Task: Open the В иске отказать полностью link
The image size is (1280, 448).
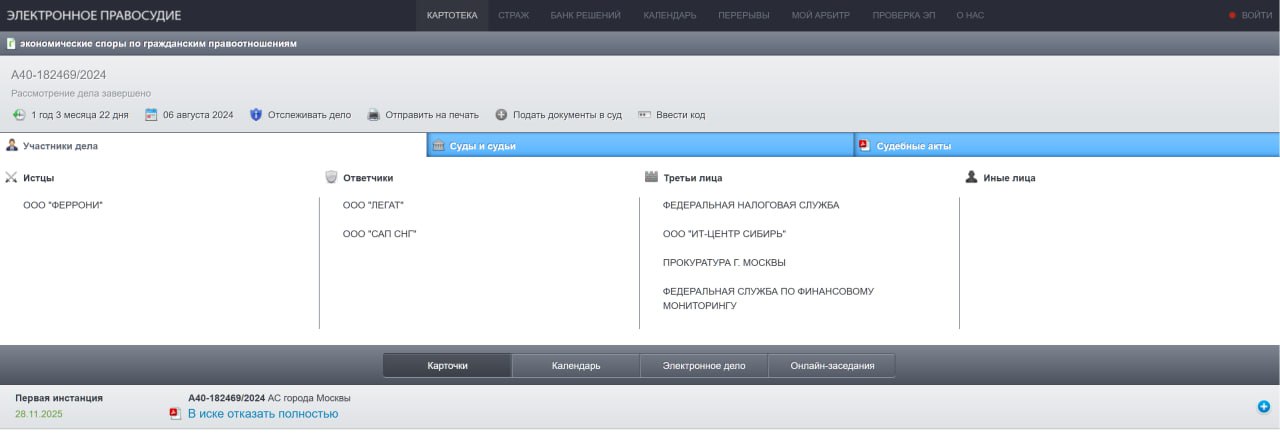Action: (x=263, y=413)
